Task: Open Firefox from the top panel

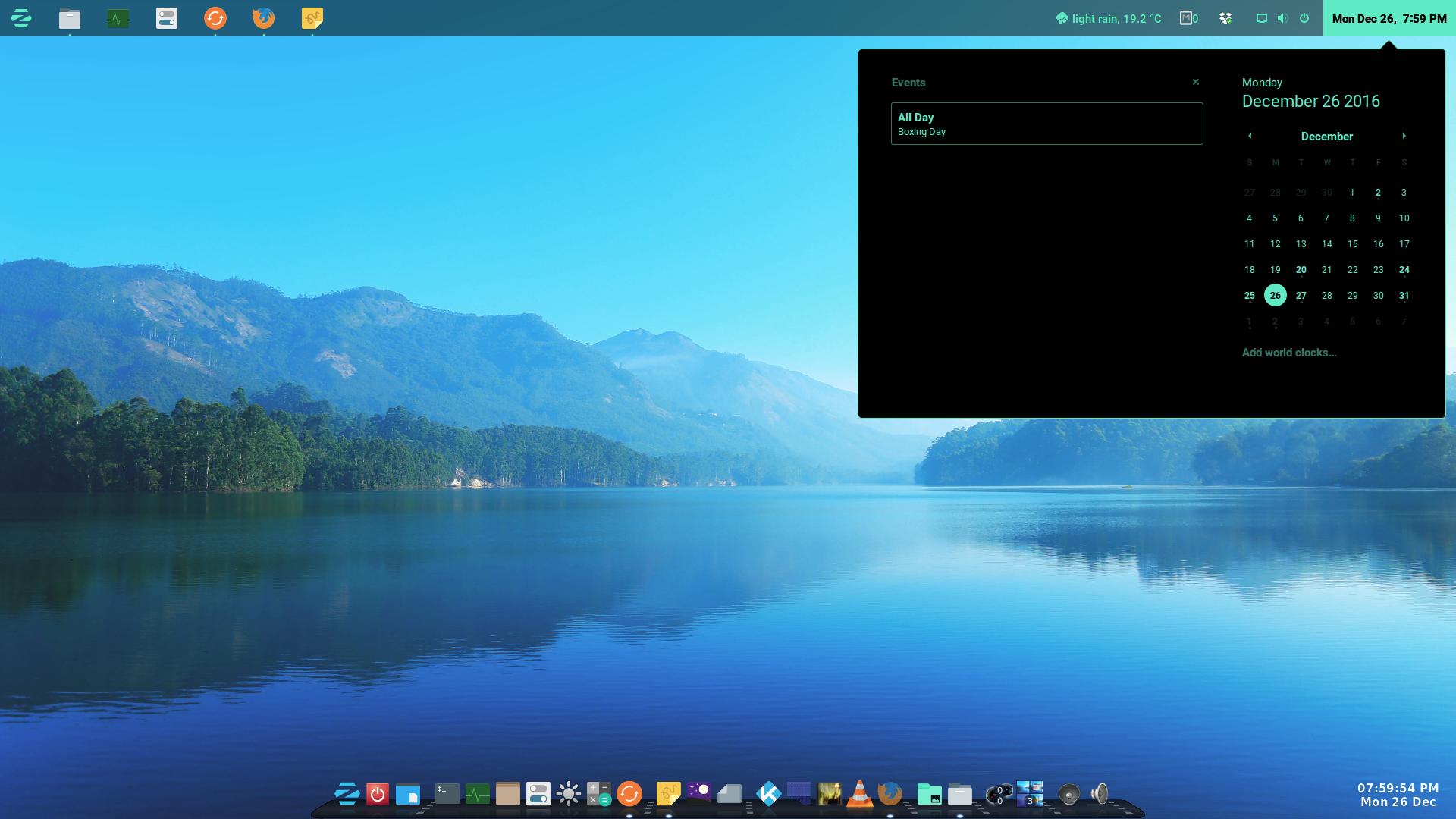Action: (x=263, y=18)
